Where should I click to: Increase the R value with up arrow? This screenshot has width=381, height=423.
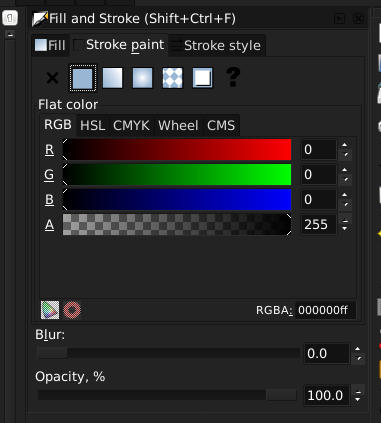(345, 145)
